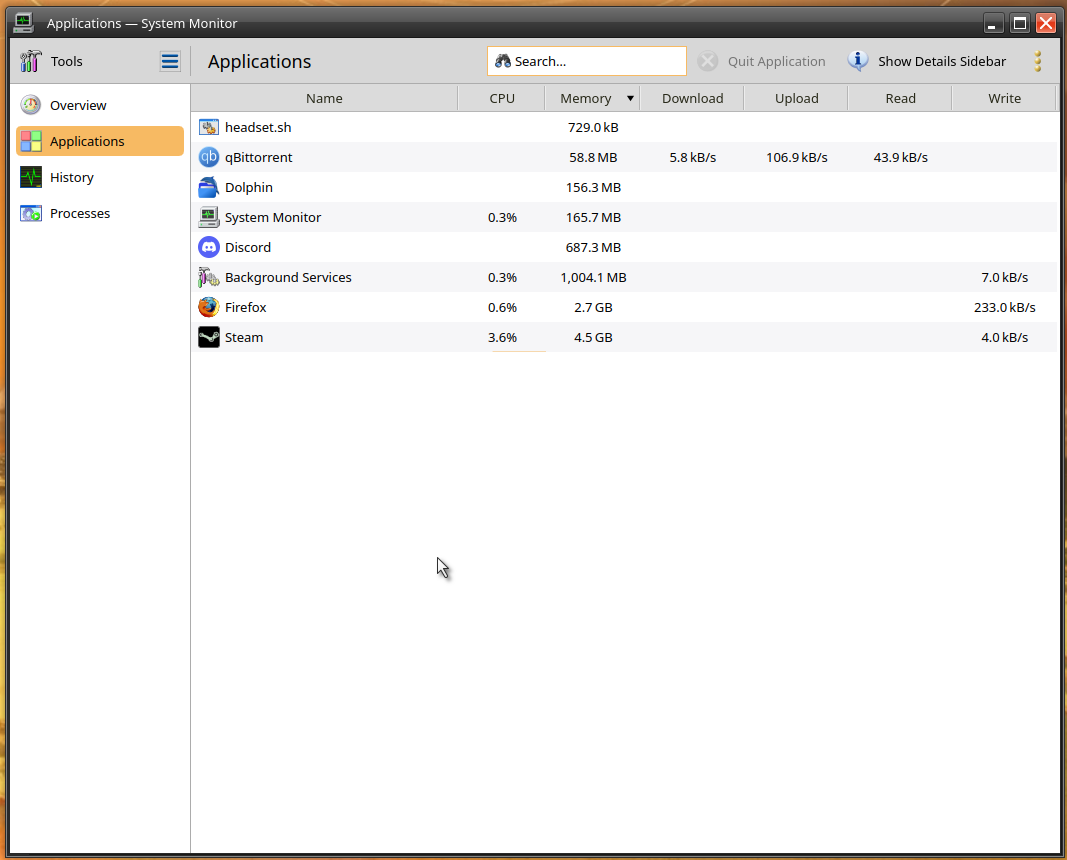Click qBittorrent's 43.9 kB/s read value
The height and width of the screenshot is (860, 1067).
point(900,157)
